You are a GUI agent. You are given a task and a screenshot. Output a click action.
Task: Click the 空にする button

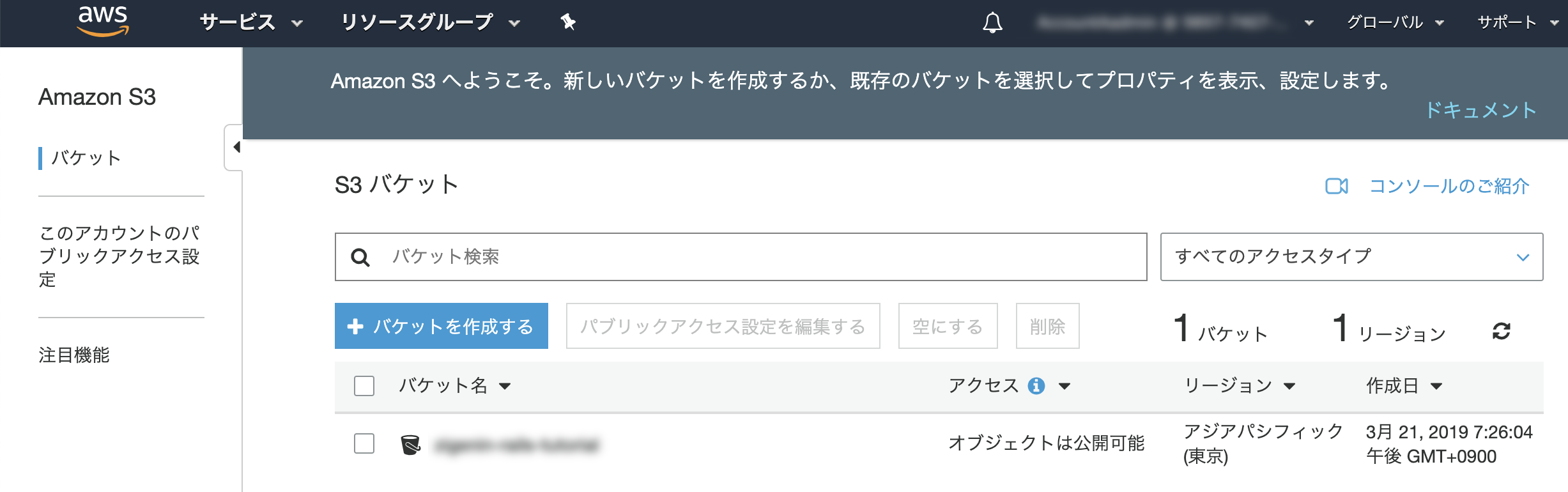pos(948,326)
